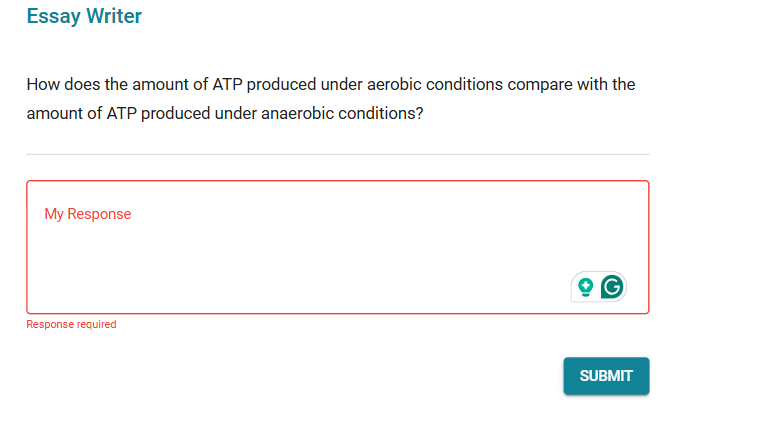Click the "My Response" placeholder label
This screenshot has width=762, height=447.
pyautogui.click(x=88, y=214)
